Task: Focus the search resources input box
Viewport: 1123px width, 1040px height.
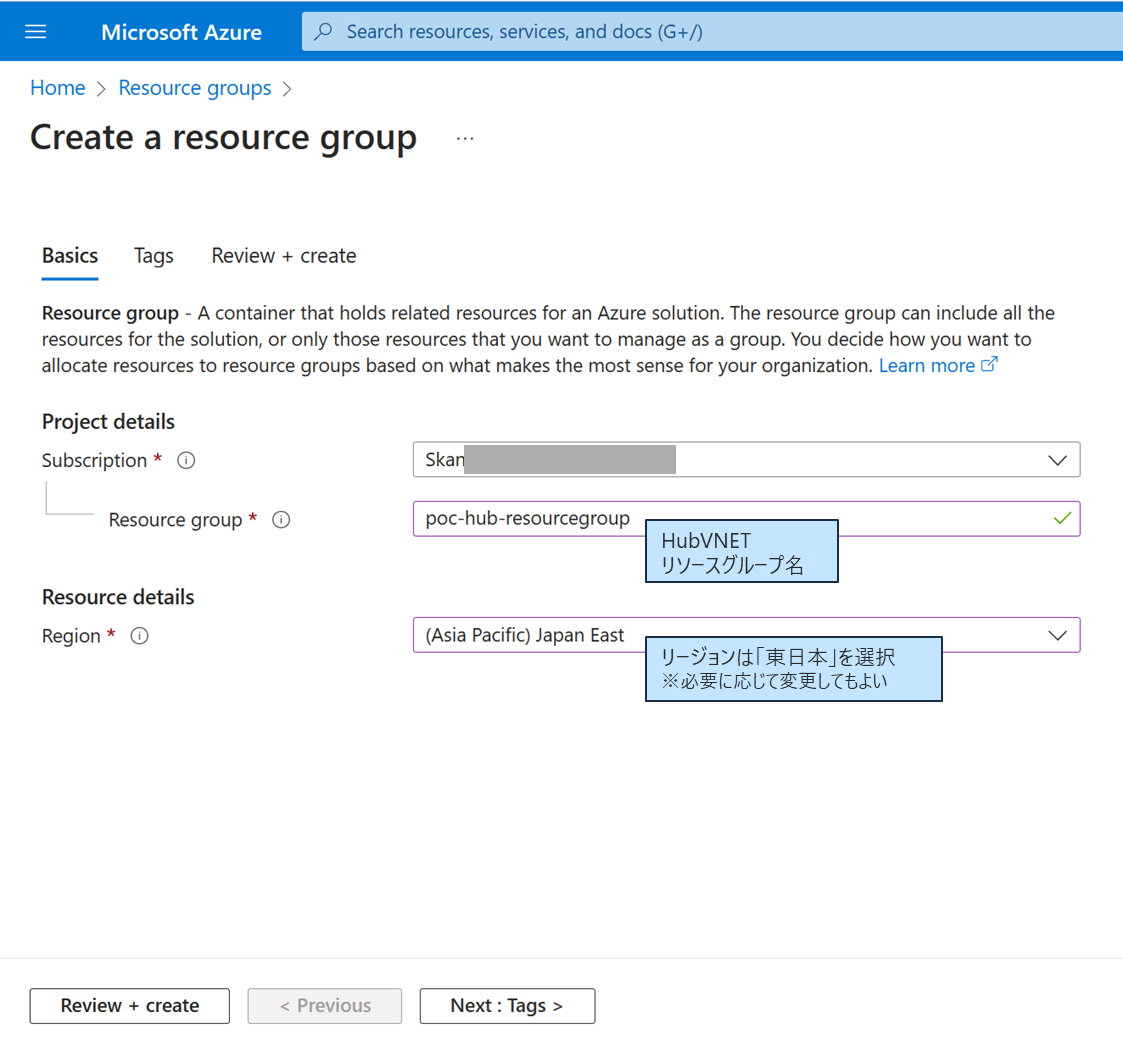Action: [x=712, y=32]
